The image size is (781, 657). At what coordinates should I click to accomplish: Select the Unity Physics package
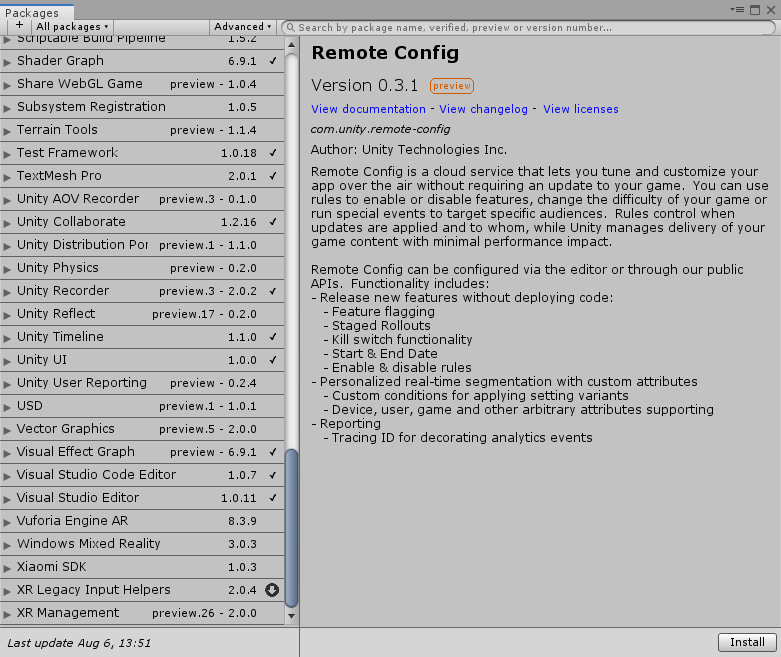click(142, 267)
